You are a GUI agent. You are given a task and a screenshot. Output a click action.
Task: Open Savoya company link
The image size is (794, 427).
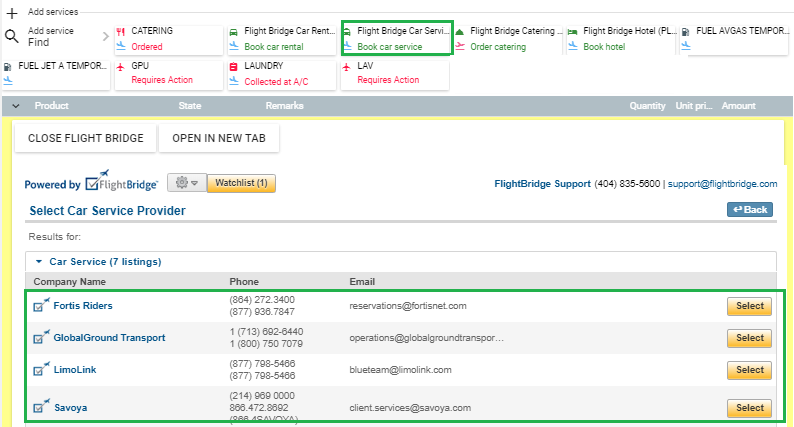70,408
